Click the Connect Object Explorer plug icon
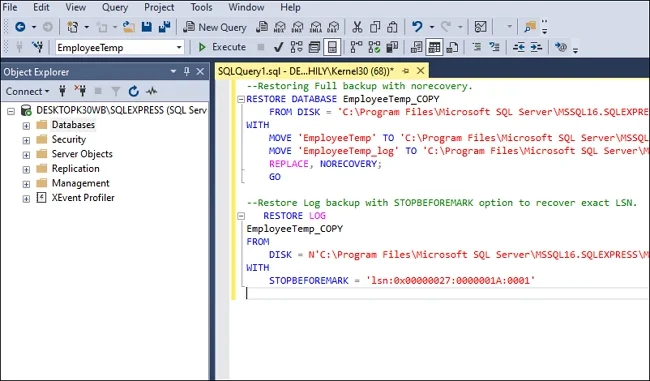The image size is (650, 381). (x=62, y=91)
